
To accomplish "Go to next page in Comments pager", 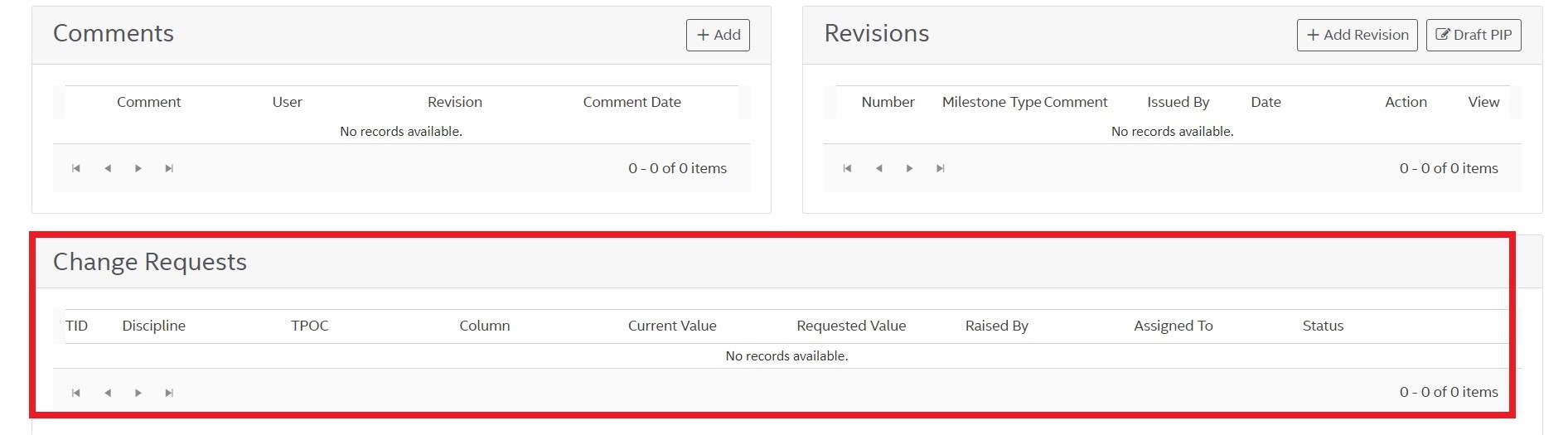I will pyautogui.click(x=138, y=168).
